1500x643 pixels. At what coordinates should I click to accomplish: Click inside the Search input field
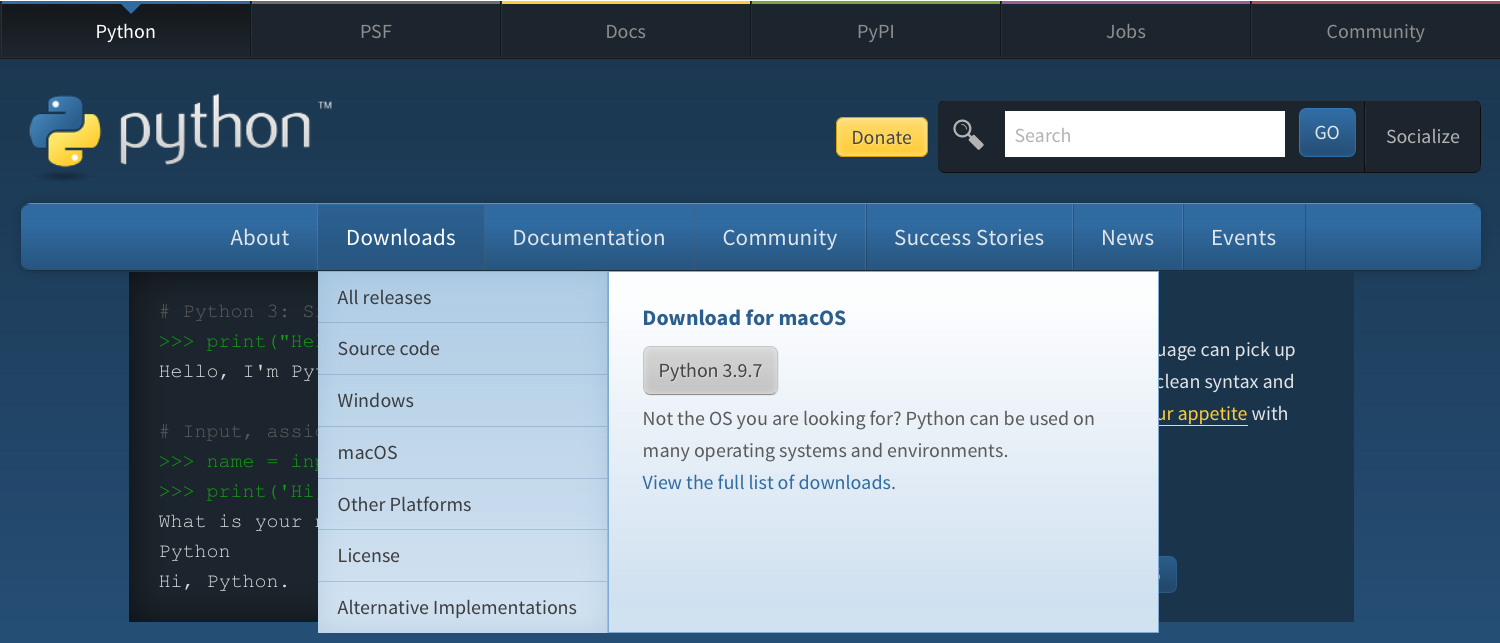point(1144,133)
